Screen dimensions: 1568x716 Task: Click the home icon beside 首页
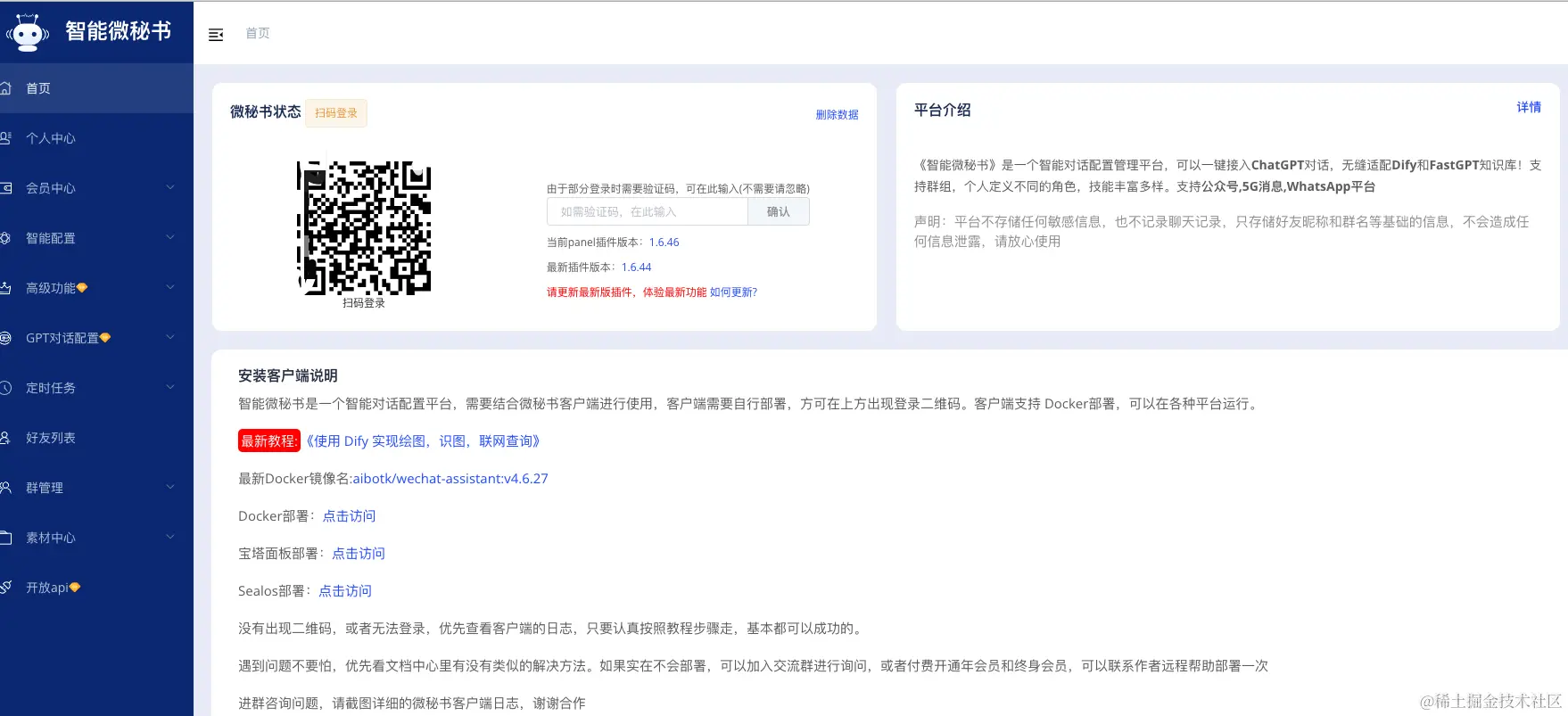click(5, 88)
